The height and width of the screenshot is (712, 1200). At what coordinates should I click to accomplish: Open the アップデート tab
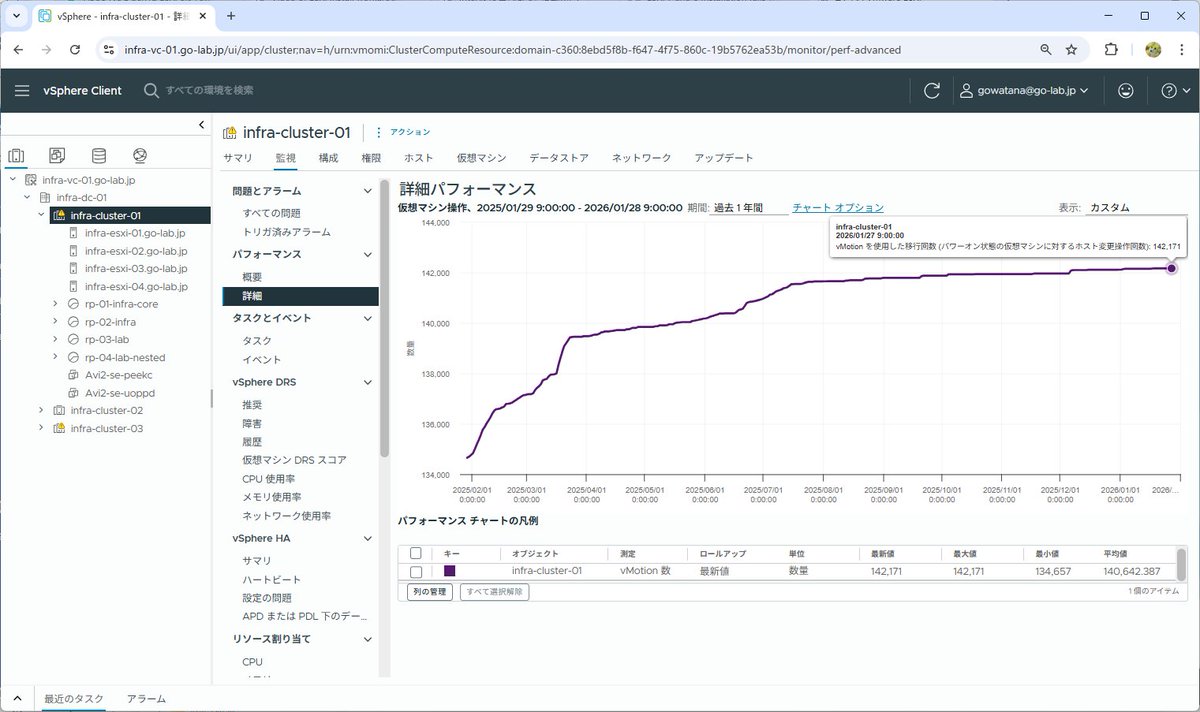pyautogui.click(x=724, y=158)
